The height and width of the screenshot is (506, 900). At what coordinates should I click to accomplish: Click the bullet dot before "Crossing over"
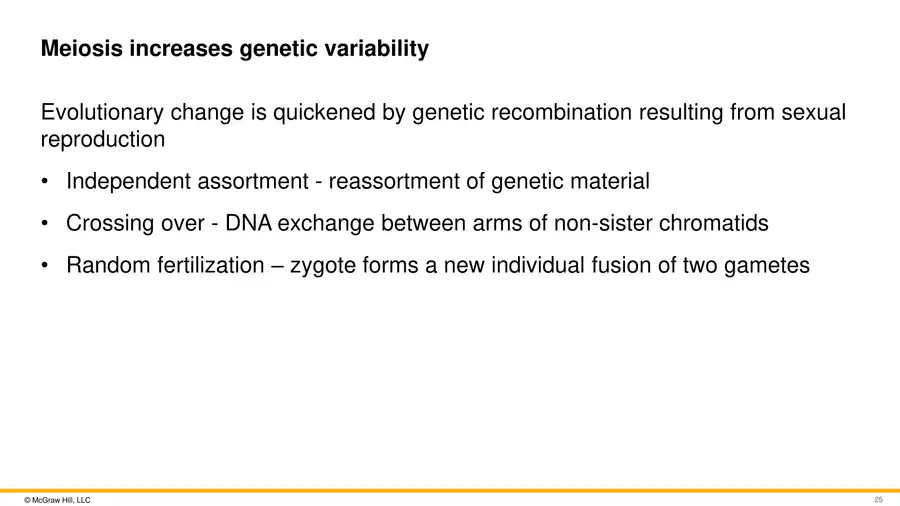click(45, 223)
